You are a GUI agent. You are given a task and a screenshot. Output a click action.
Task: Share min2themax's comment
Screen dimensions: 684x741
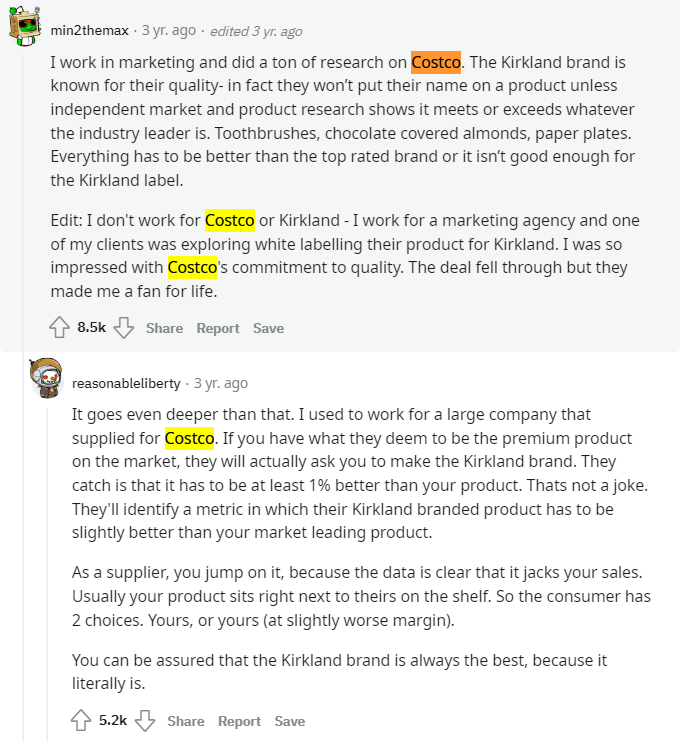point(164,328)
